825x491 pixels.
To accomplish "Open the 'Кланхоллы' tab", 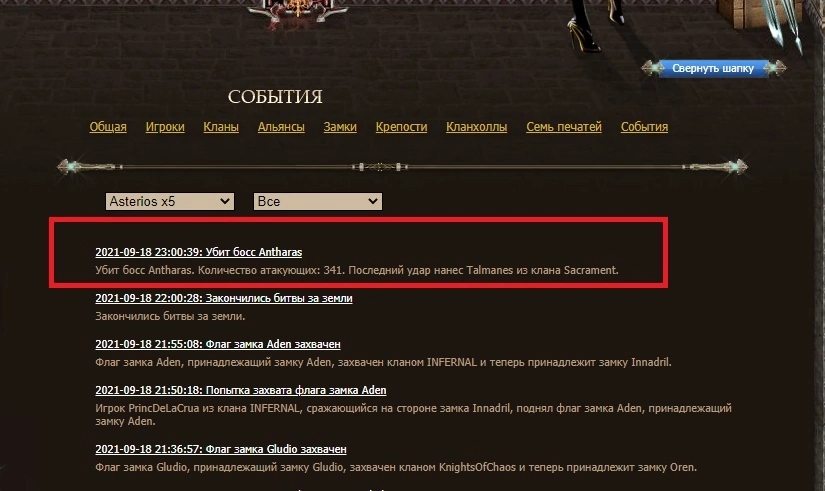I will 476,127.
